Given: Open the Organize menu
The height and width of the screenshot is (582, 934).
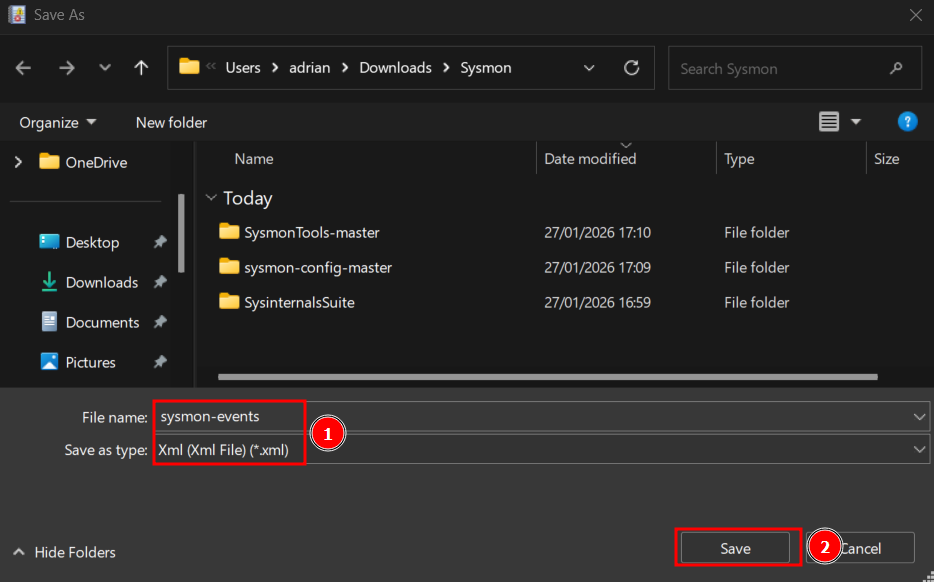Looking at the screenshot, I should pos(58,122).
